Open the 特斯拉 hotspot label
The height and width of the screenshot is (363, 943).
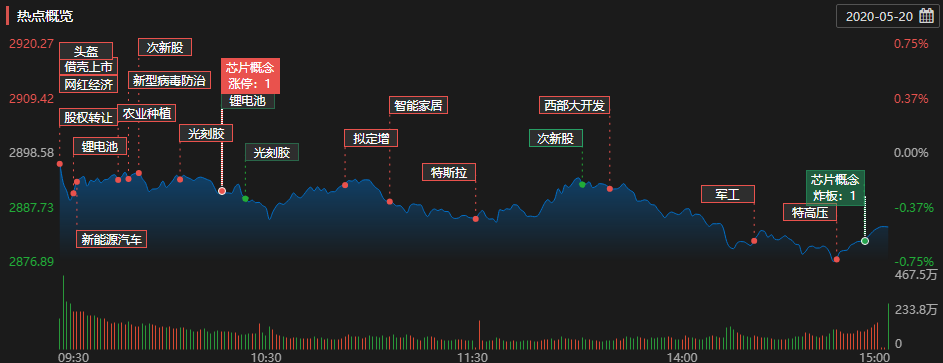449,172
